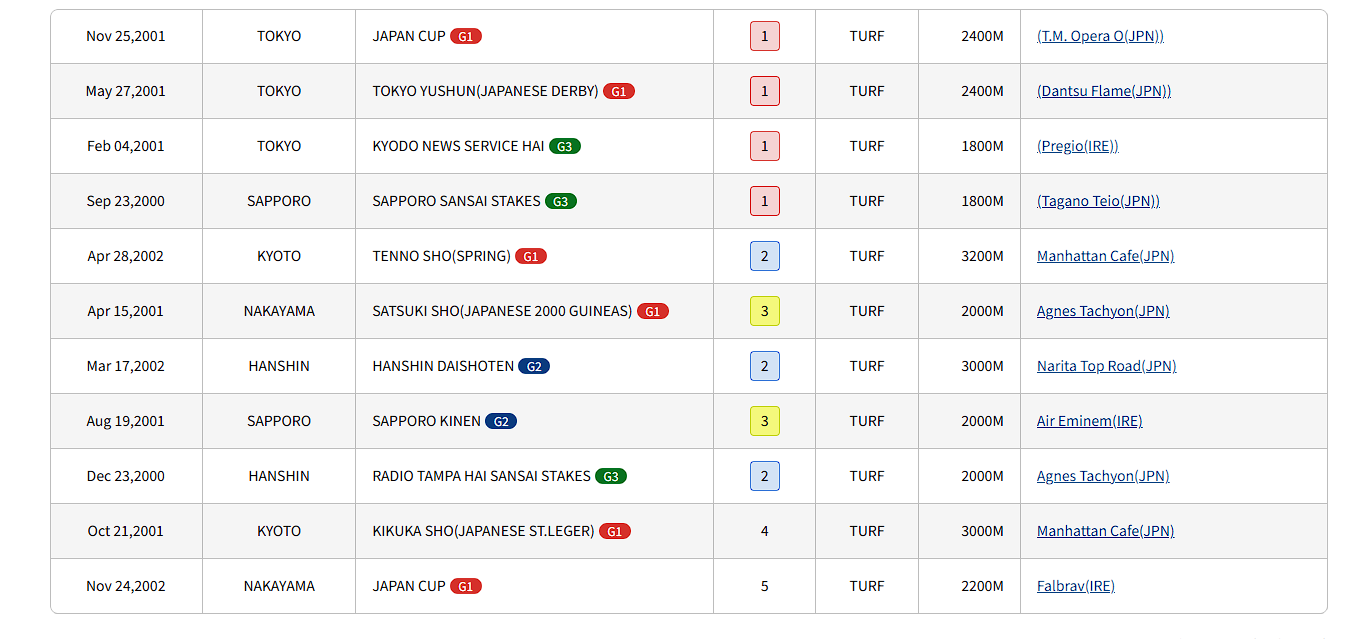The height and width of the screenshot is (639, 1356).
Task: Open the Air Eminem(IRE) link
Action: (x=1089, y=421)
